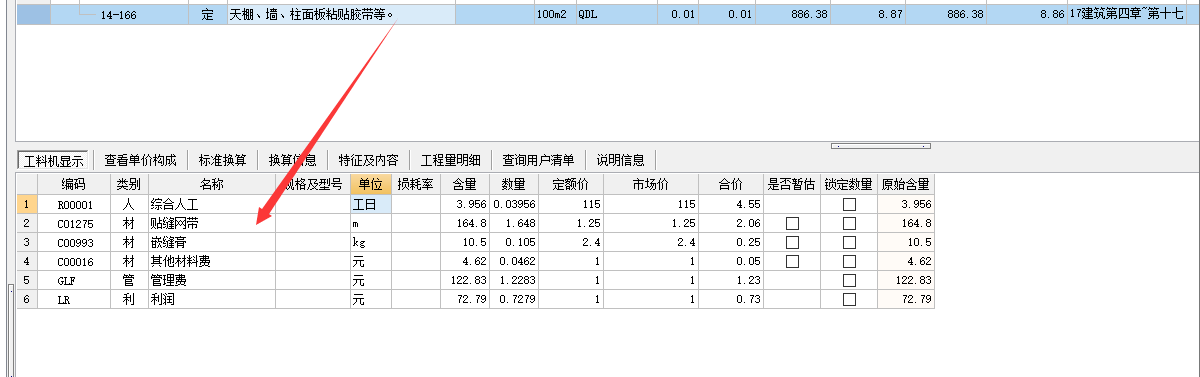Screen dimensions: 1200x377
Task: Click the quota name 天棚、墙、柱面板粘贴胶带等
Action: 311,15
